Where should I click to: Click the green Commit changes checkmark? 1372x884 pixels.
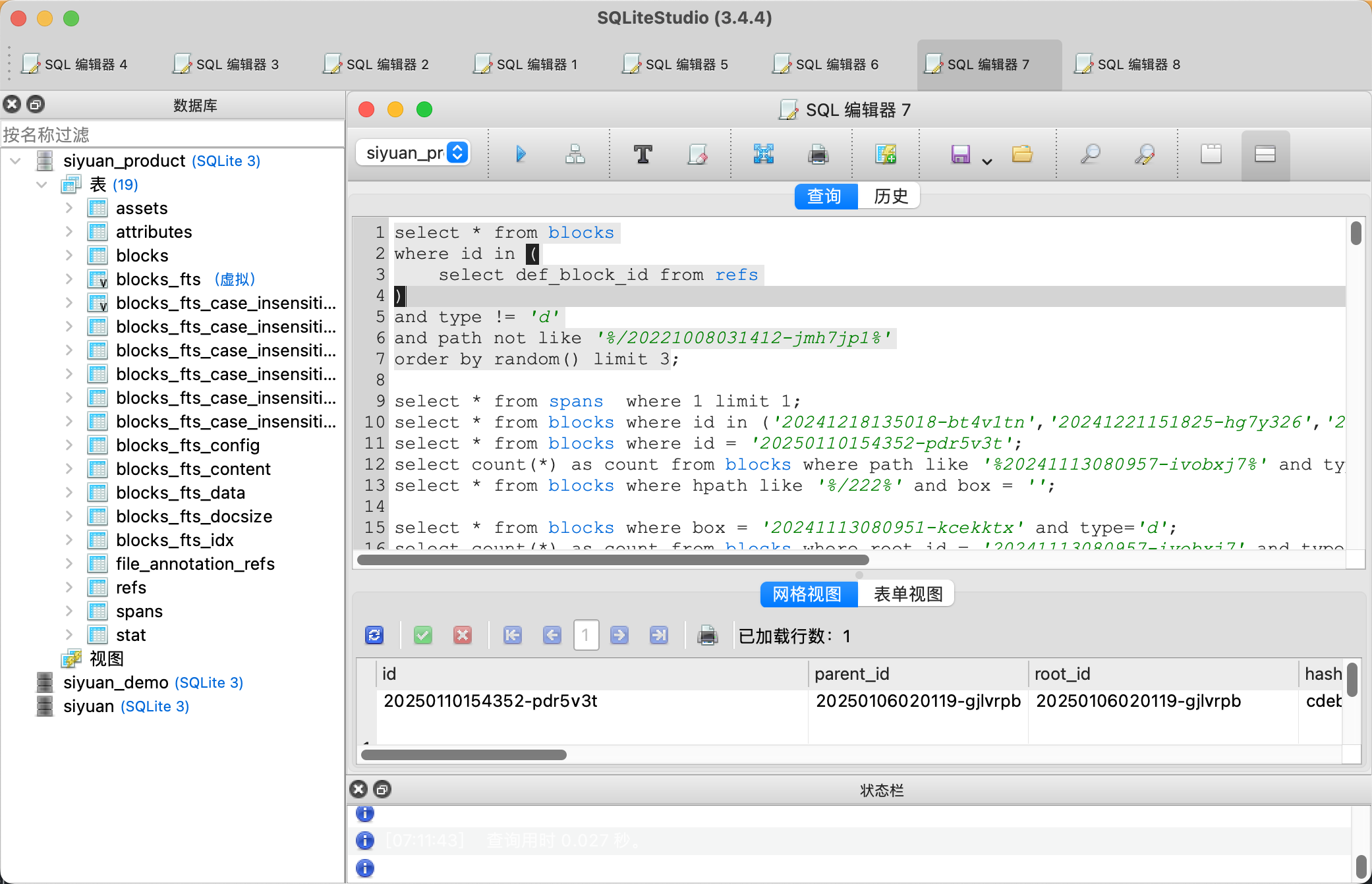tap(423, 636)
